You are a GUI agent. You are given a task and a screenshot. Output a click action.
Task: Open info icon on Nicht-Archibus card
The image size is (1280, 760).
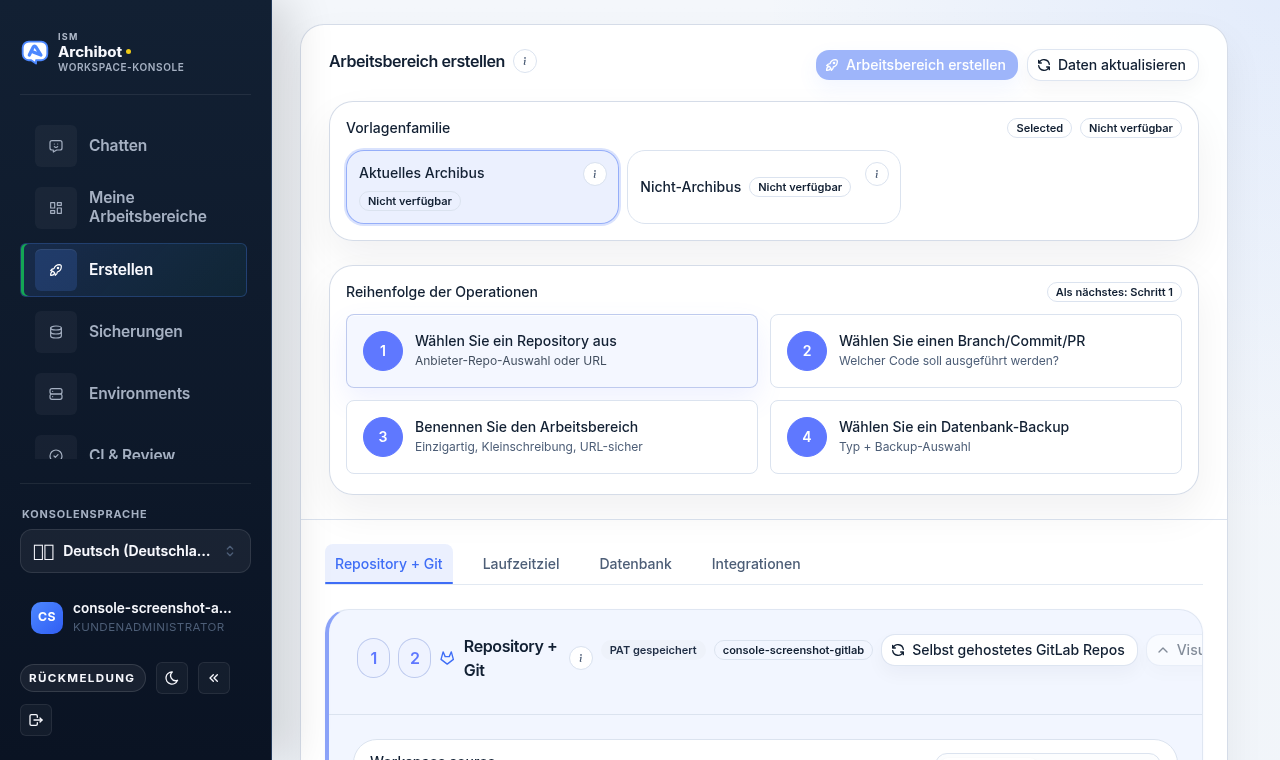coord(877,174)
